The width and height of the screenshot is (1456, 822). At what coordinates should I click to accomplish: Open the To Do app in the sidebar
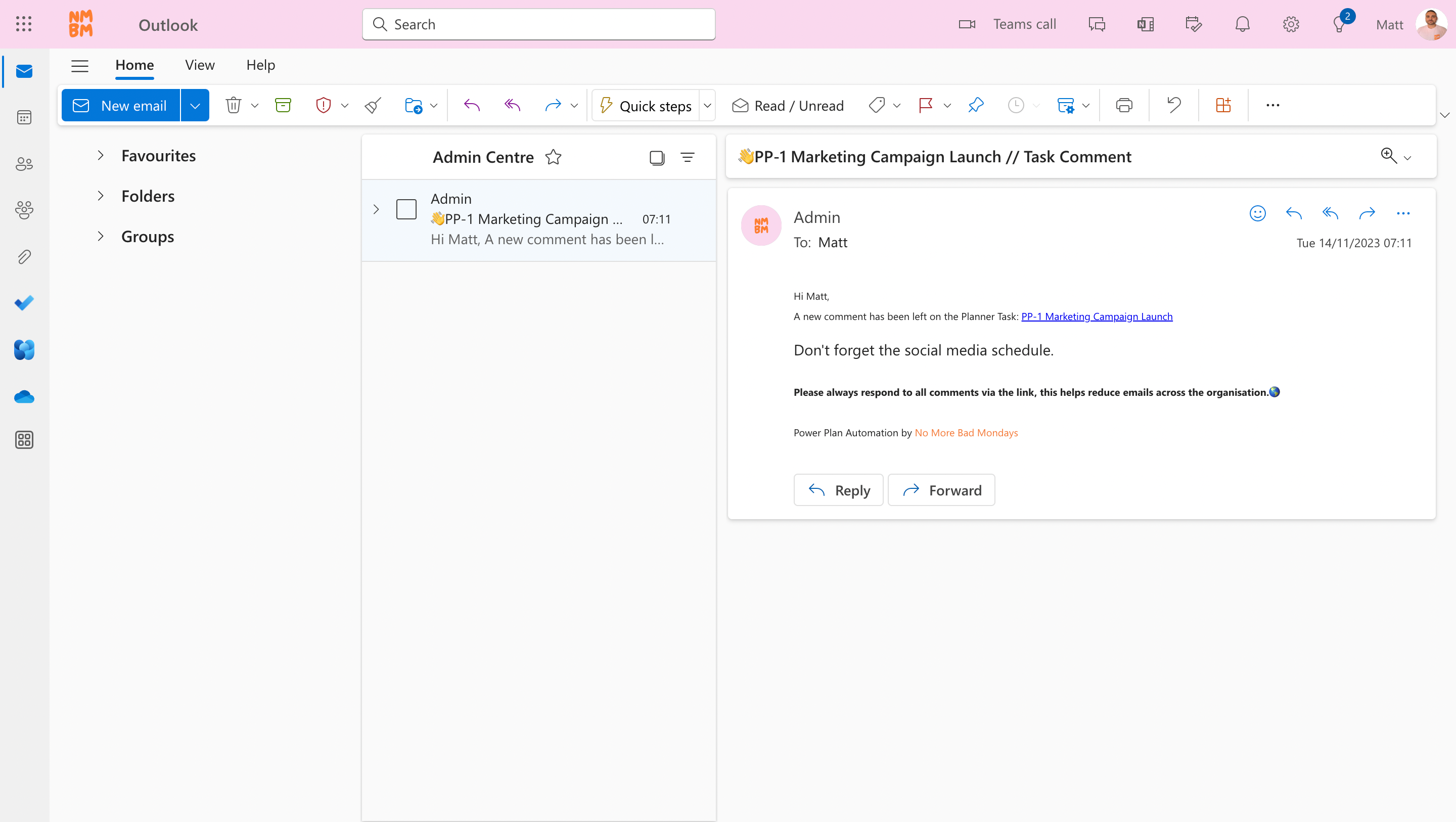(24, 303)
